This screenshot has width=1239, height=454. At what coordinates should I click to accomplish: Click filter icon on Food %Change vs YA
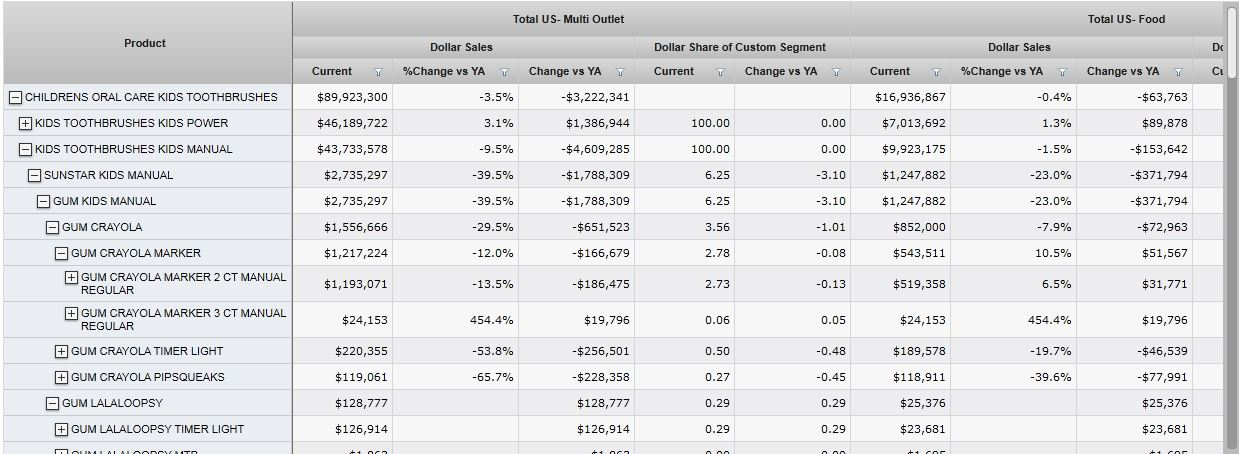(1062, 72)
